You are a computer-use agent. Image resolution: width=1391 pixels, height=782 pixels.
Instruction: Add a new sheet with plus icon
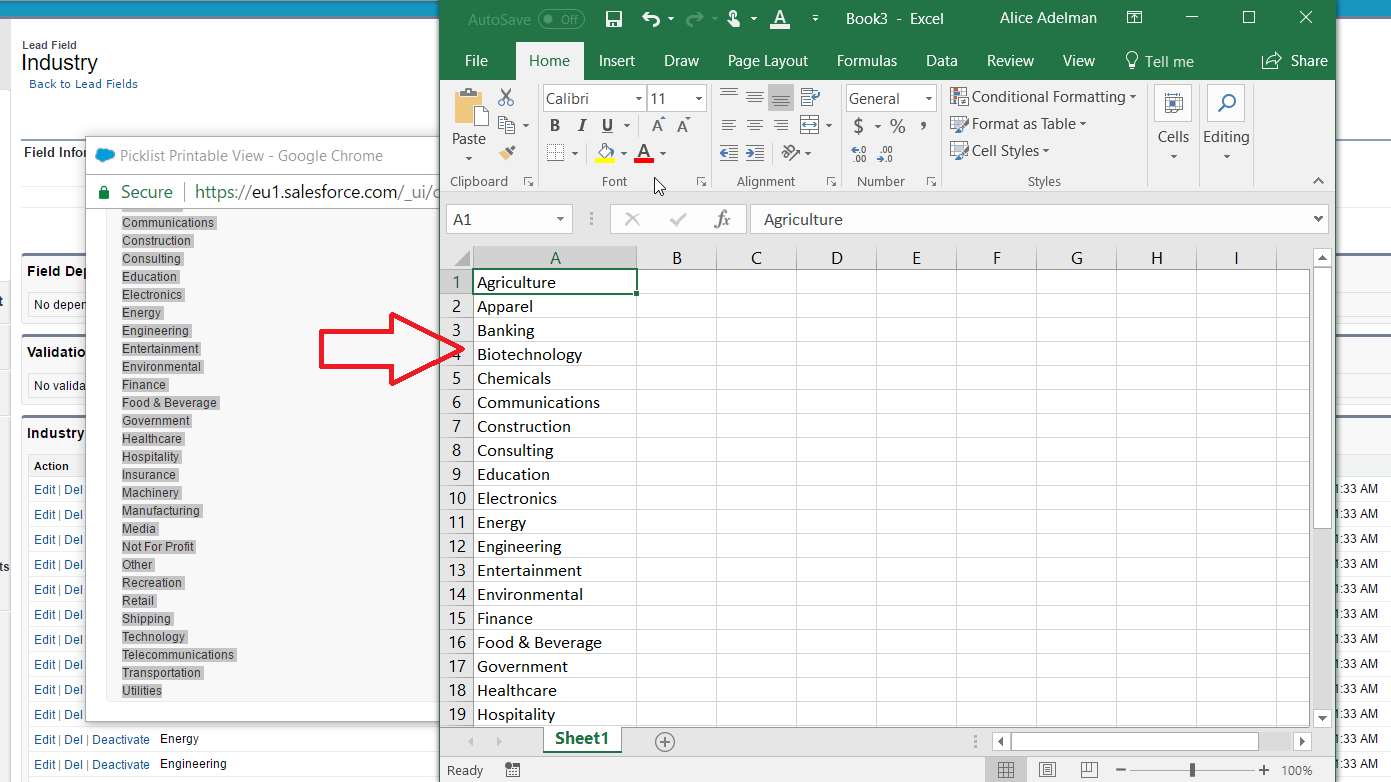(665, 741)
